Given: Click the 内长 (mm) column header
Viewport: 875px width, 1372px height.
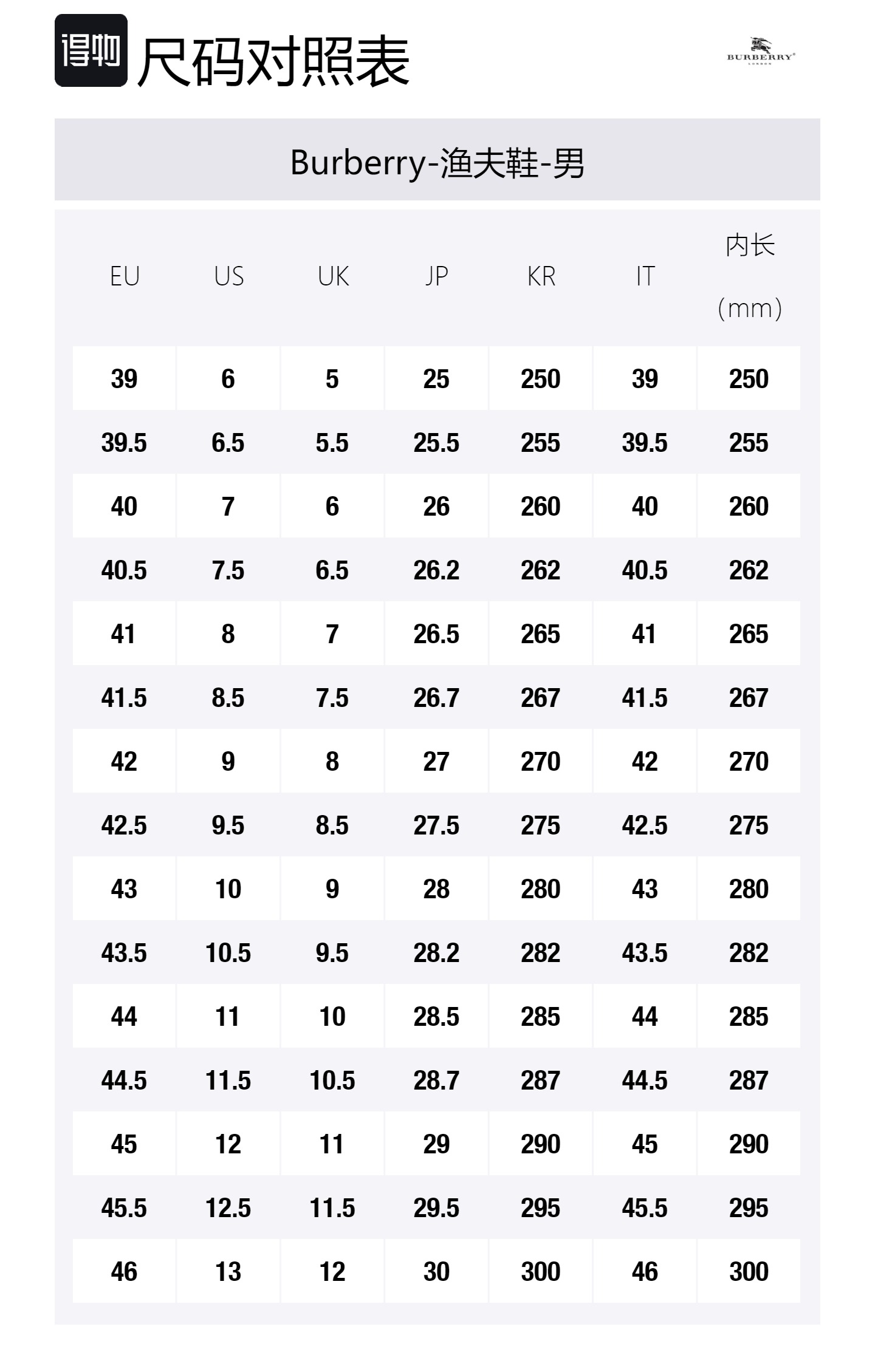Looking at the screenshot, I should click(x=749, y=276).
